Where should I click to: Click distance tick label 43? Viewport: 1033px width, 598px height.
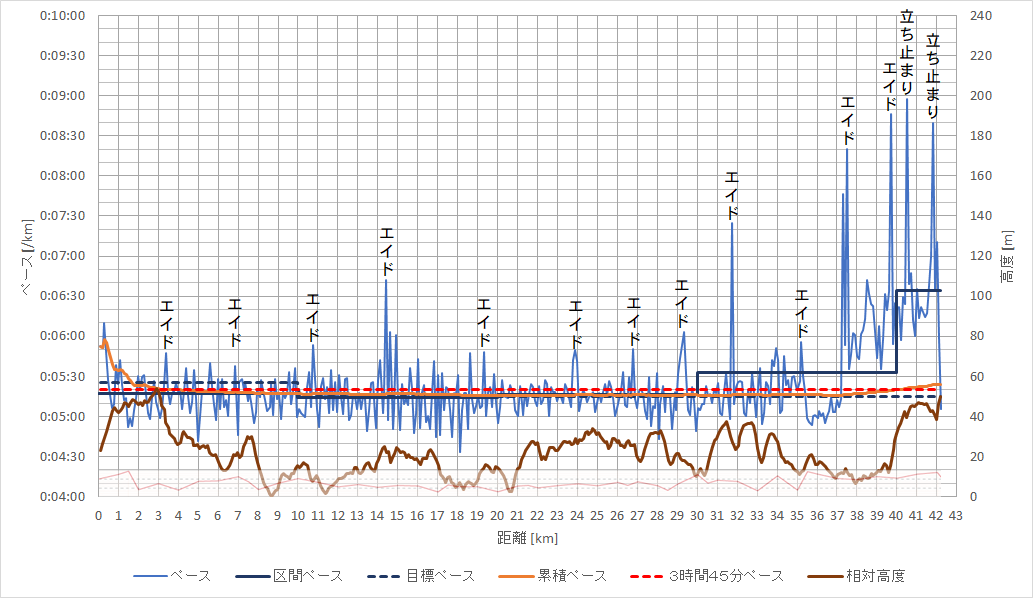tap(956, 516)
